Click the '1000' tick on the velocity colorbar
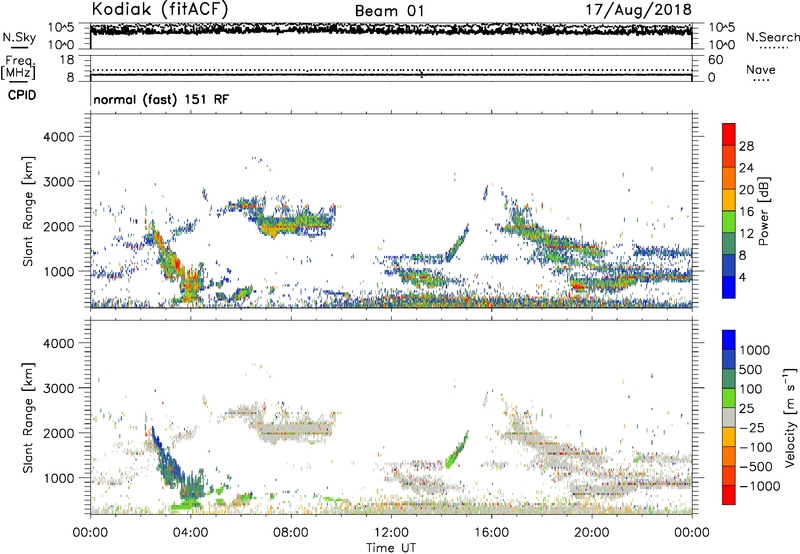 pos(755,350)
